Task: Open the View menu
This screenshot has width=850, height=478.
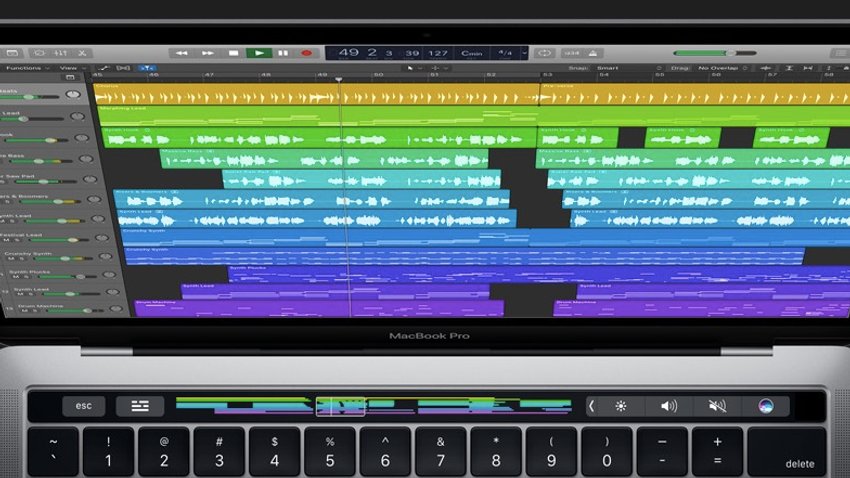Action: point(72,68)
